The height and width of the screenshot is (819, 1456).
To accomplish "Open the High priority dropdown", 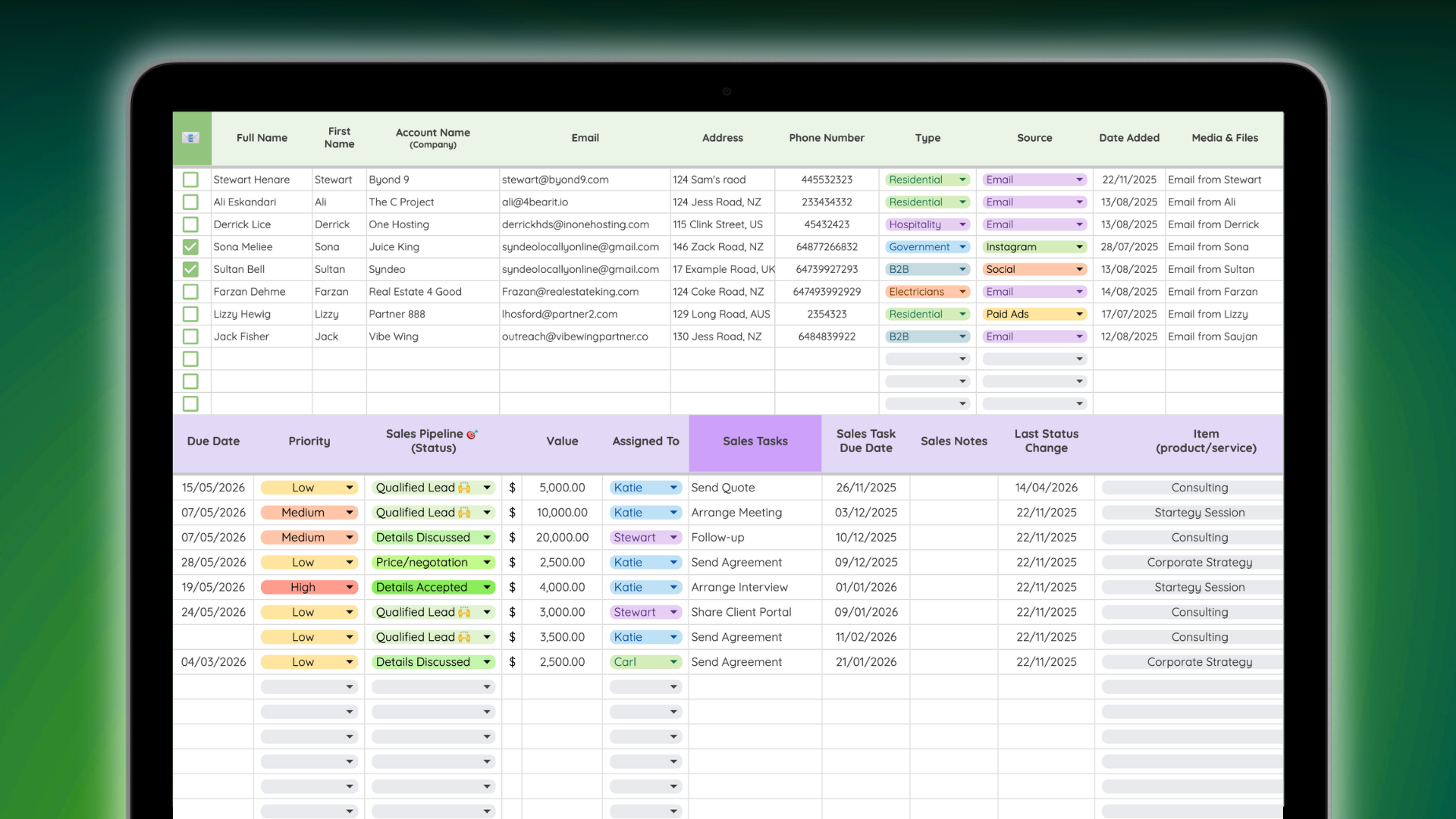I will click(x=309, y=587).
